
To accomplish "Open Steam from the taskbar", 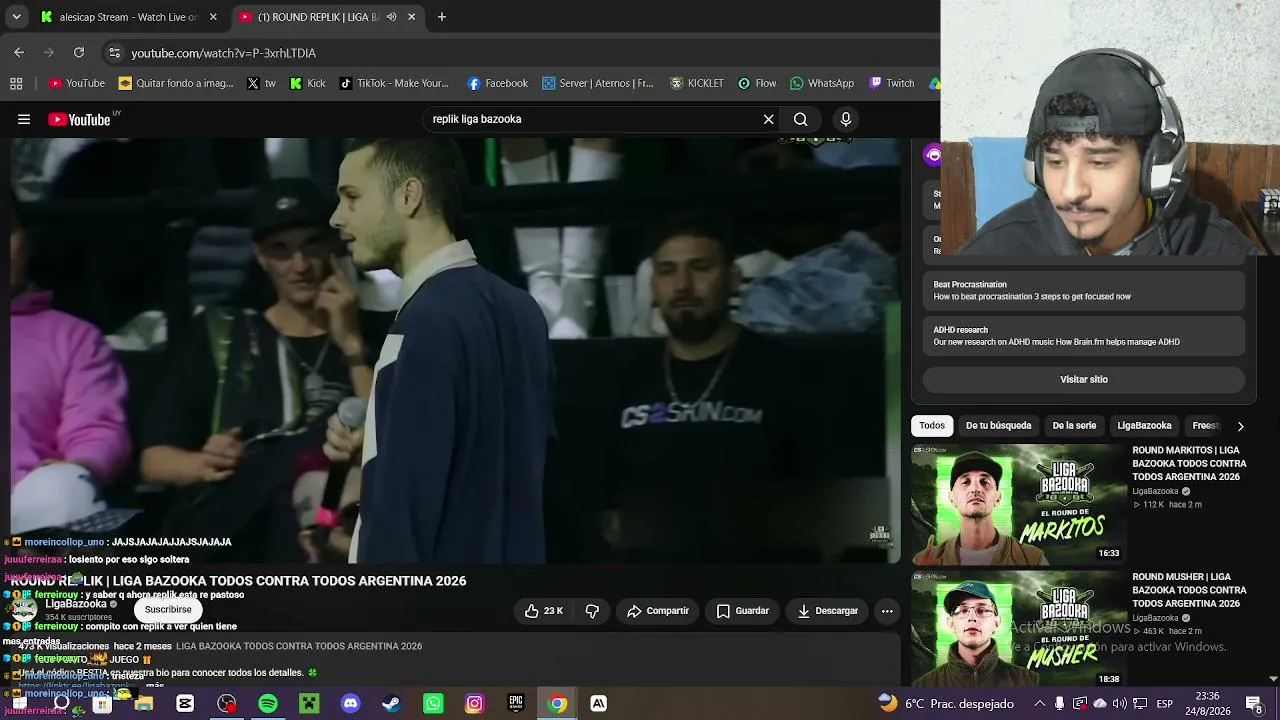I will coord(391,704).
